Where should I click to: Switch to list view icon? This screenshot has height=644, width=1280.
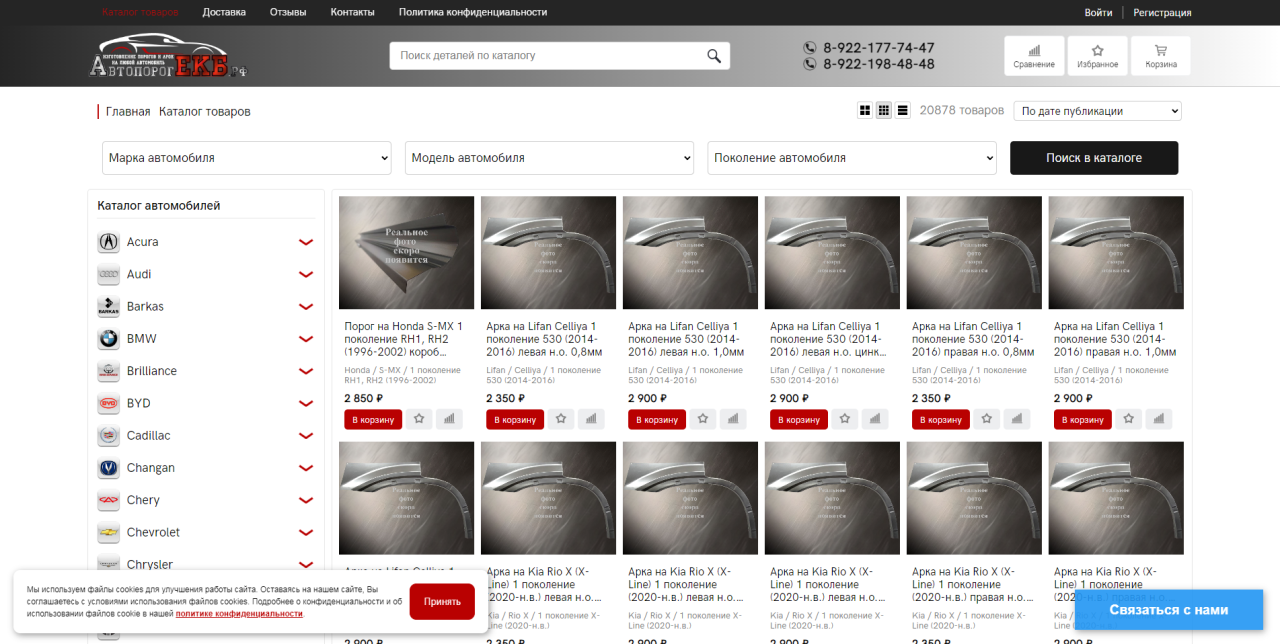coord(903,111)
